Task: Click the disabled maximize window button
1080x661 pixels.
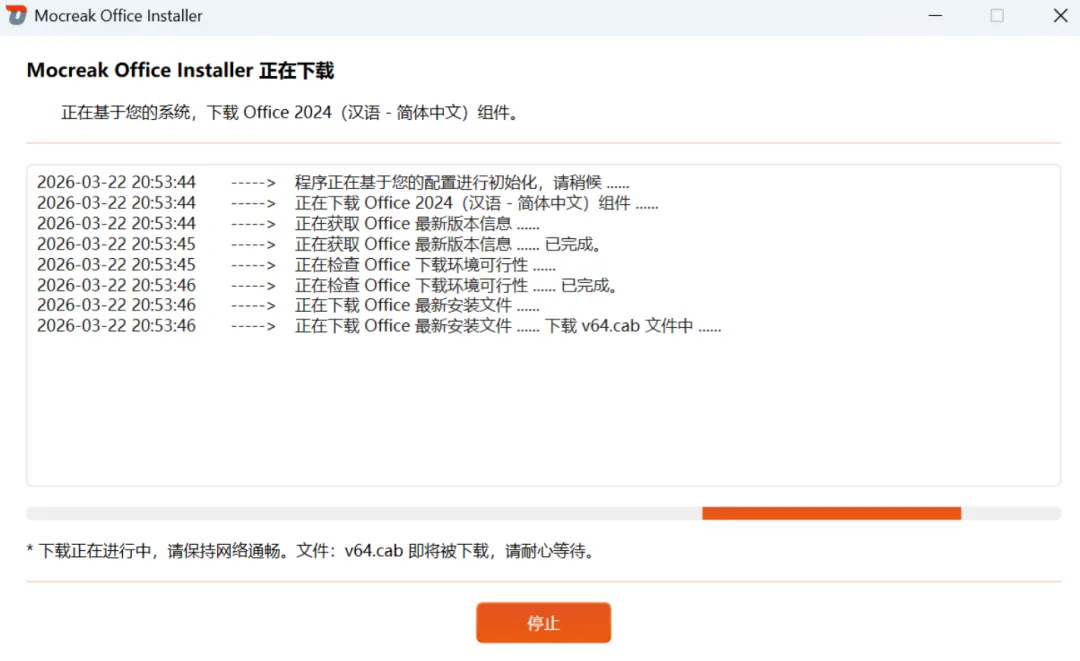Action: point(997,15)
